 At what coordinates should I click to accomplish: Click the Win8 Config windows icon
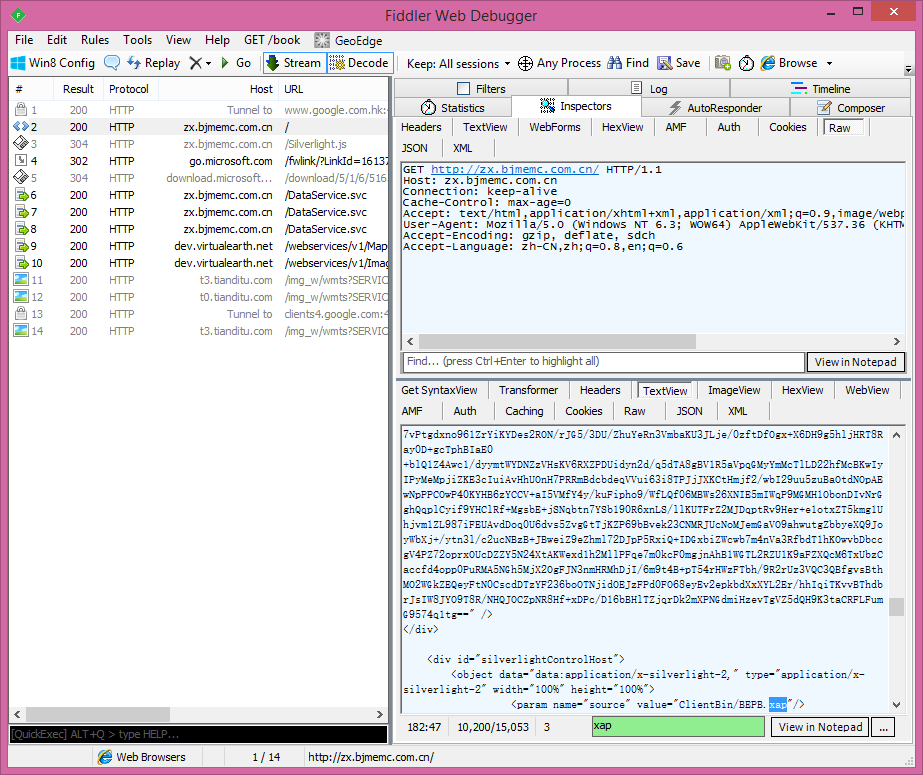click(18, 63)
